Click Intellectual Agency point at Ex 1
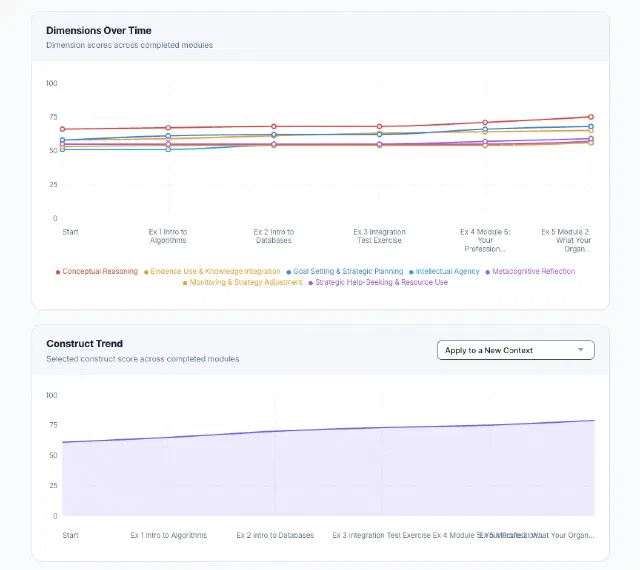Viewport: 640px width, 570px height. [168, 149]
